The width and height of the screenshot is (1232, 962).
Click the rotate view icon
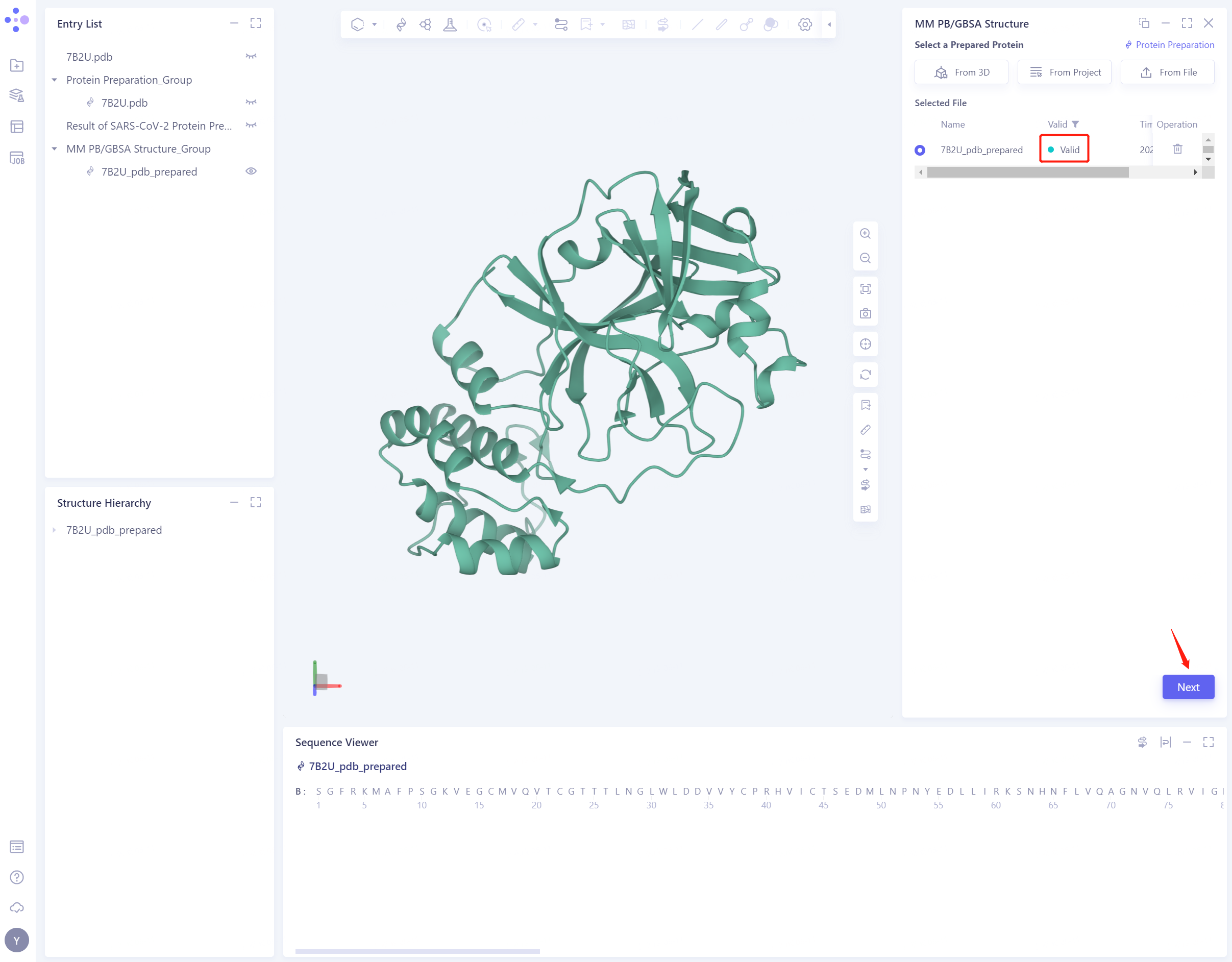pyautogui.click(x=864, y=375)
